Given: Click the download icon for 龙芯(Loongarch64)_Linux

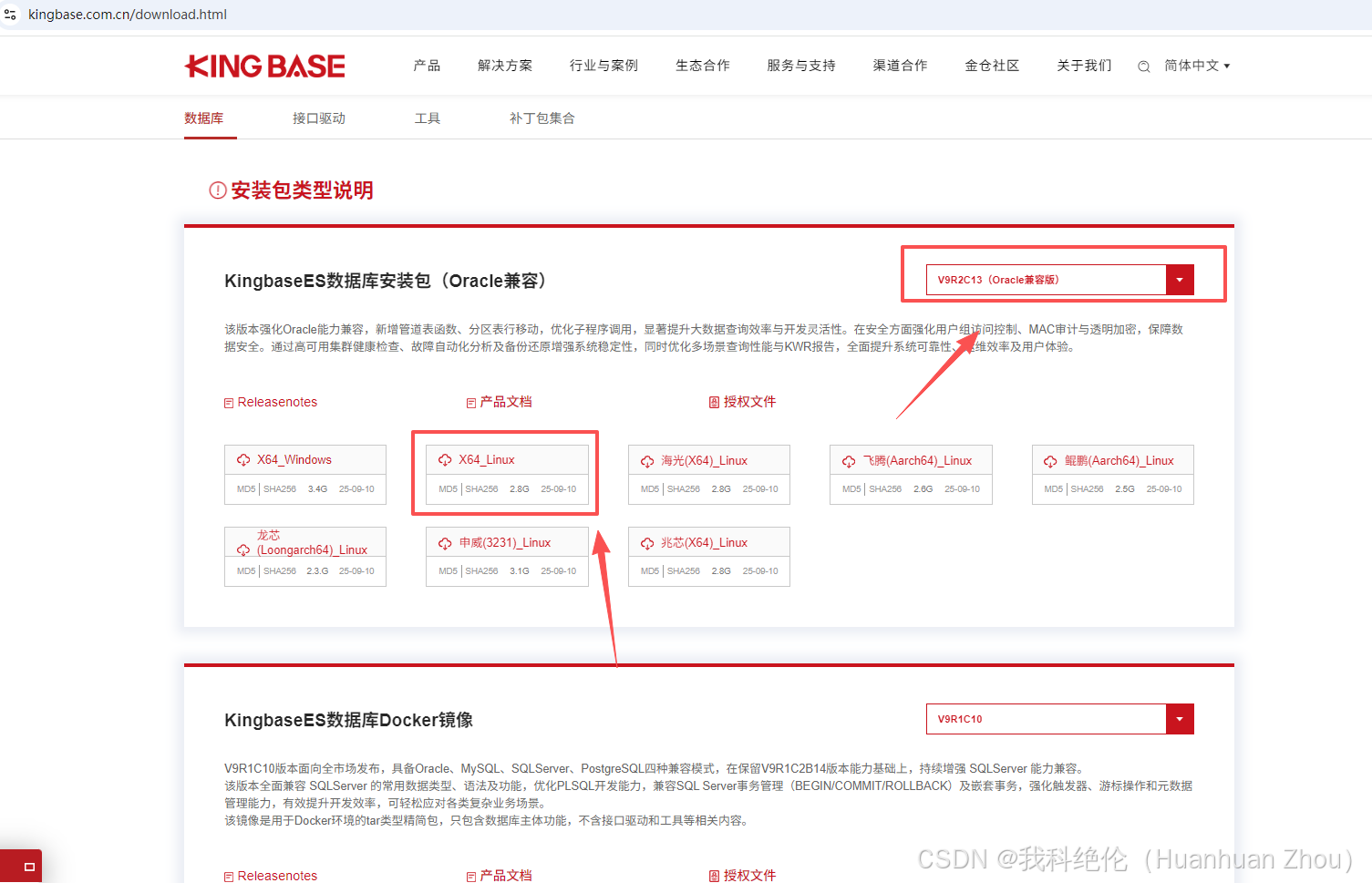Looking at the screenshot, I should tap(243, 549).
